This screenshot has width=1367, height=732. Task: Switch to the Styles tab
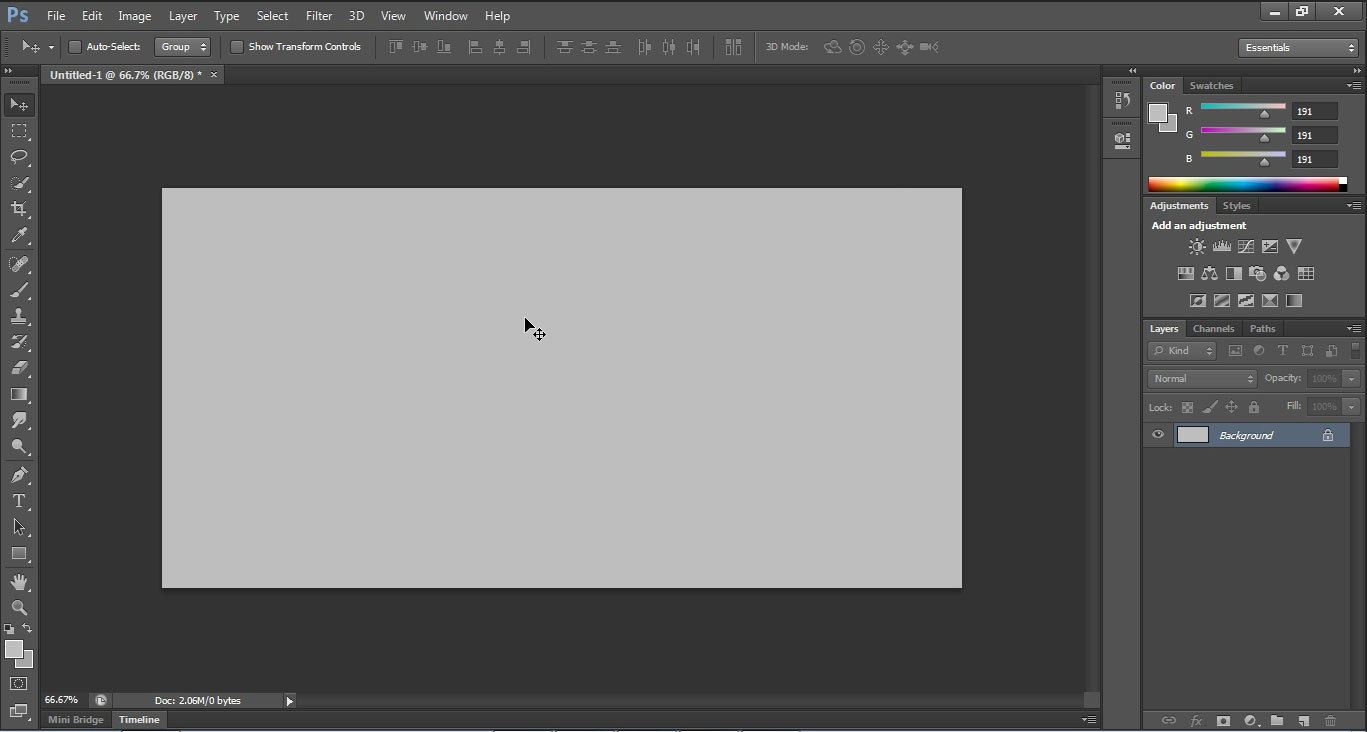click(1237, 205)
